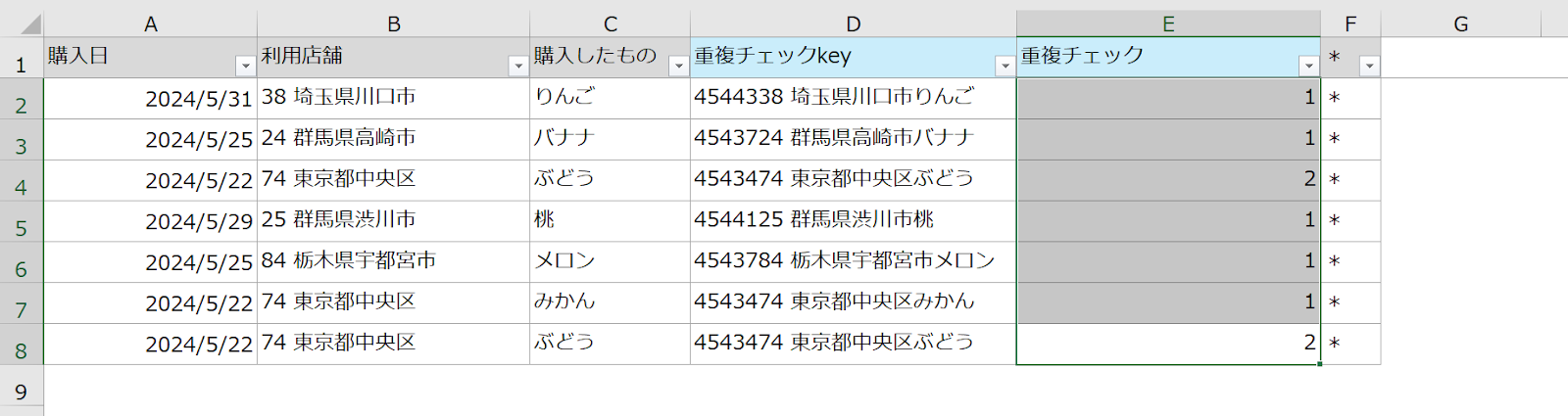Select row 3 header
This screenshot has height=416, width=1568.
coord(22,140)
